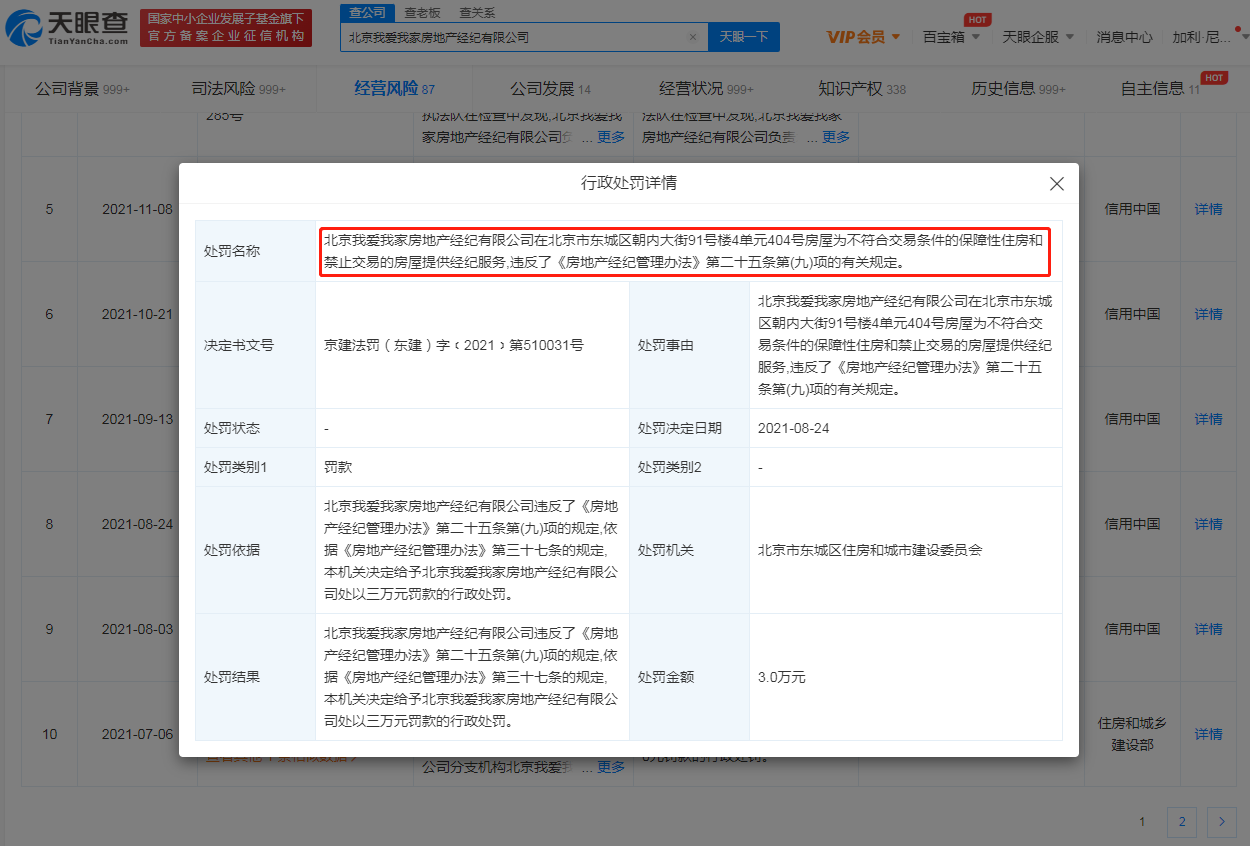Open the 百宝箱 dropdown menu
The width and height of the screenshot is (1250, 846).
(x=951, y=37)
